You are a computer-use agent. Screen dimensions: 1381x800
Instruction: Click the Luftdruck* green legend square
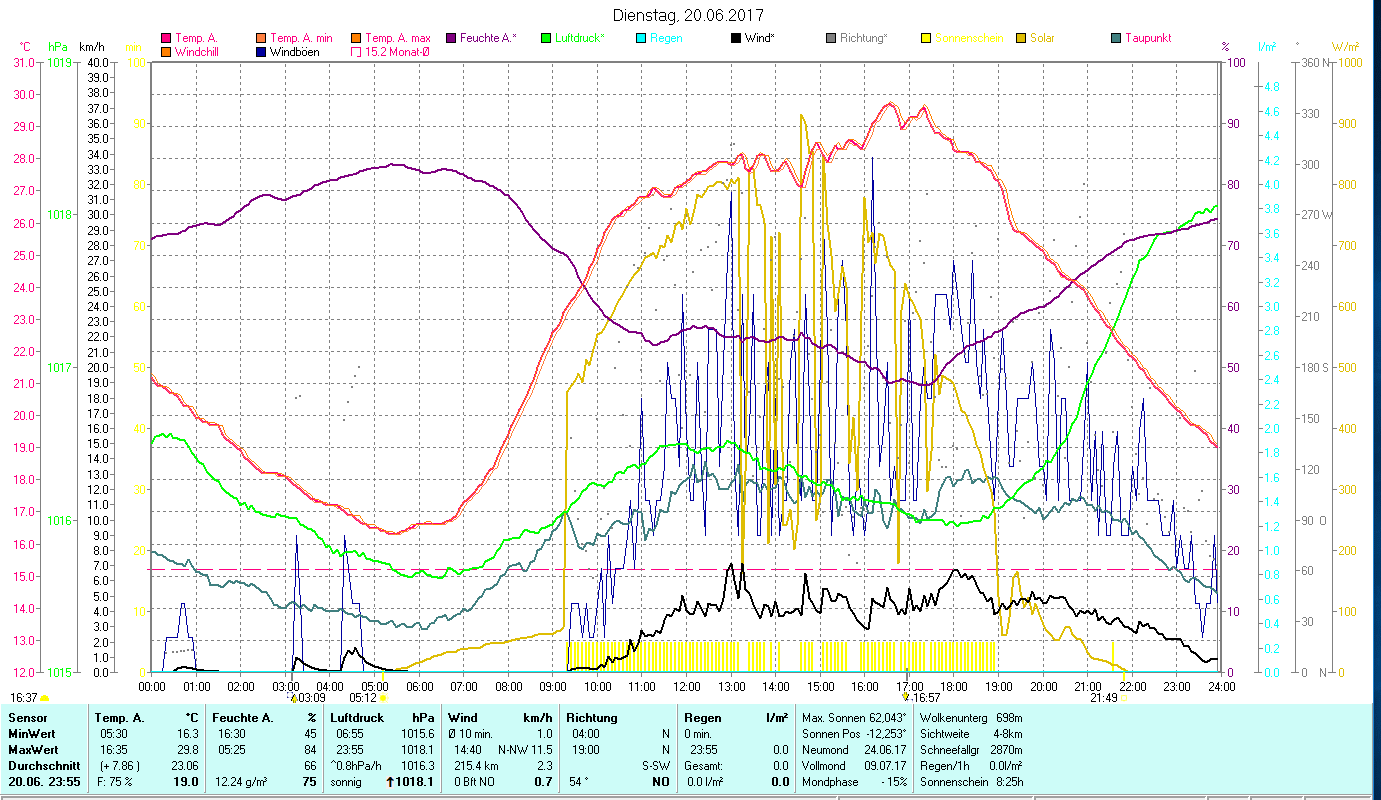(x=545, y=38)
